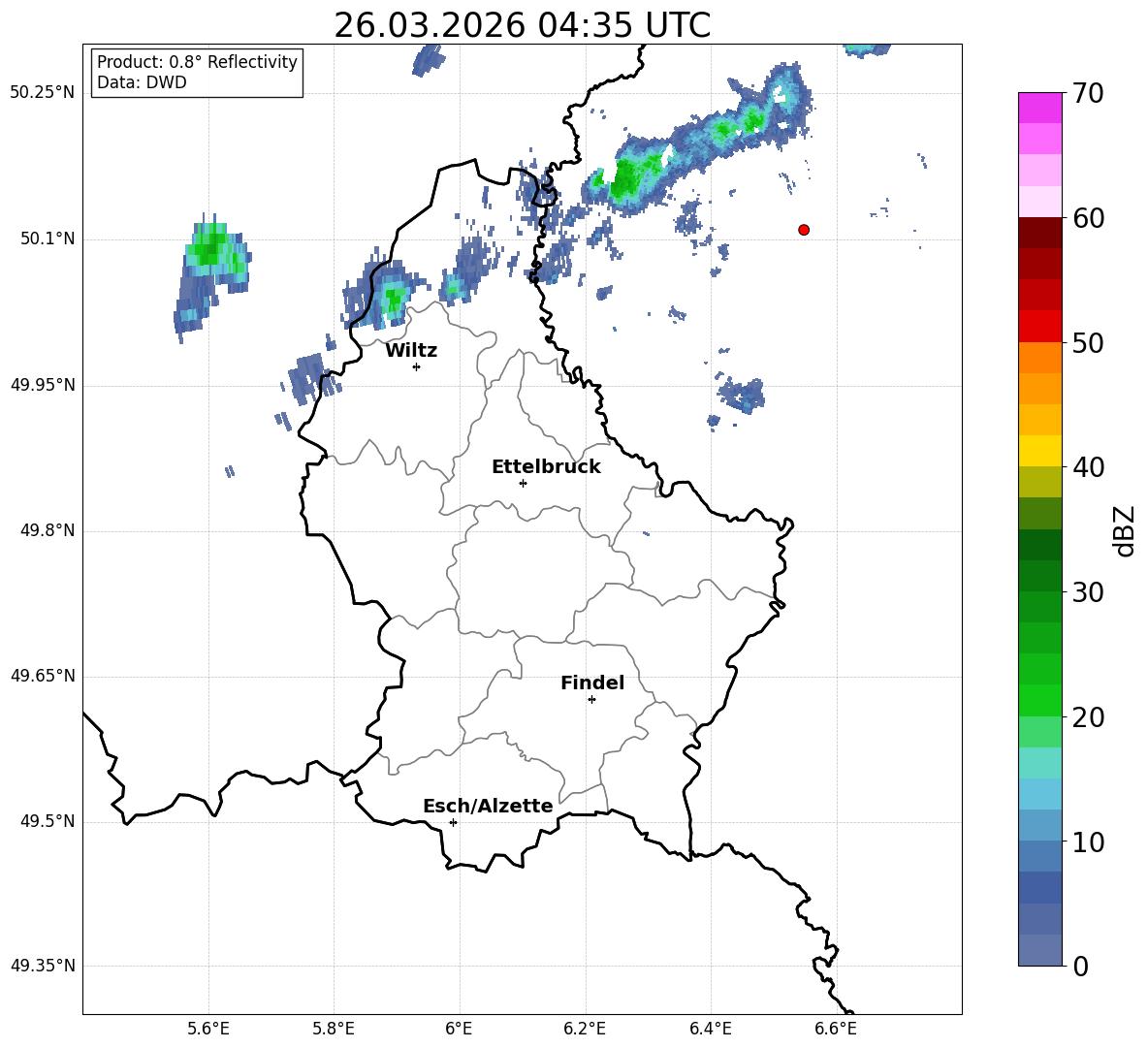Click the title 26.03.2026 04:35 UTC
The height and width of the screenshot is (1048, 1148).
522,25
